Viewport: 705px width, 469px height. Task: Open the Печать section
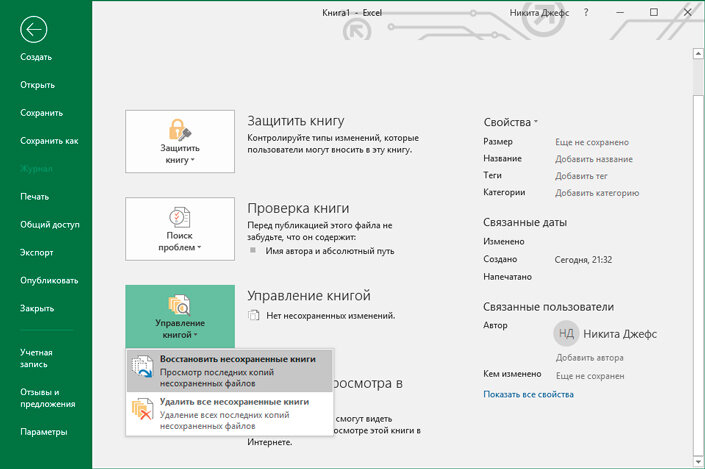(x=35, y=197)
